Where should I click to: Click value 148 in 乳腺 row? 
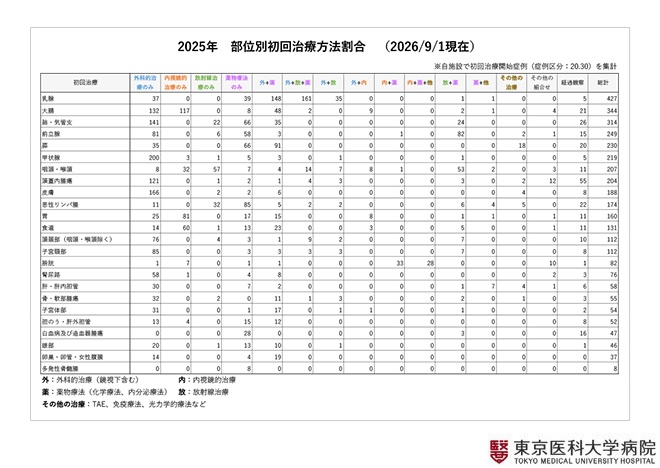pos(276,98)
